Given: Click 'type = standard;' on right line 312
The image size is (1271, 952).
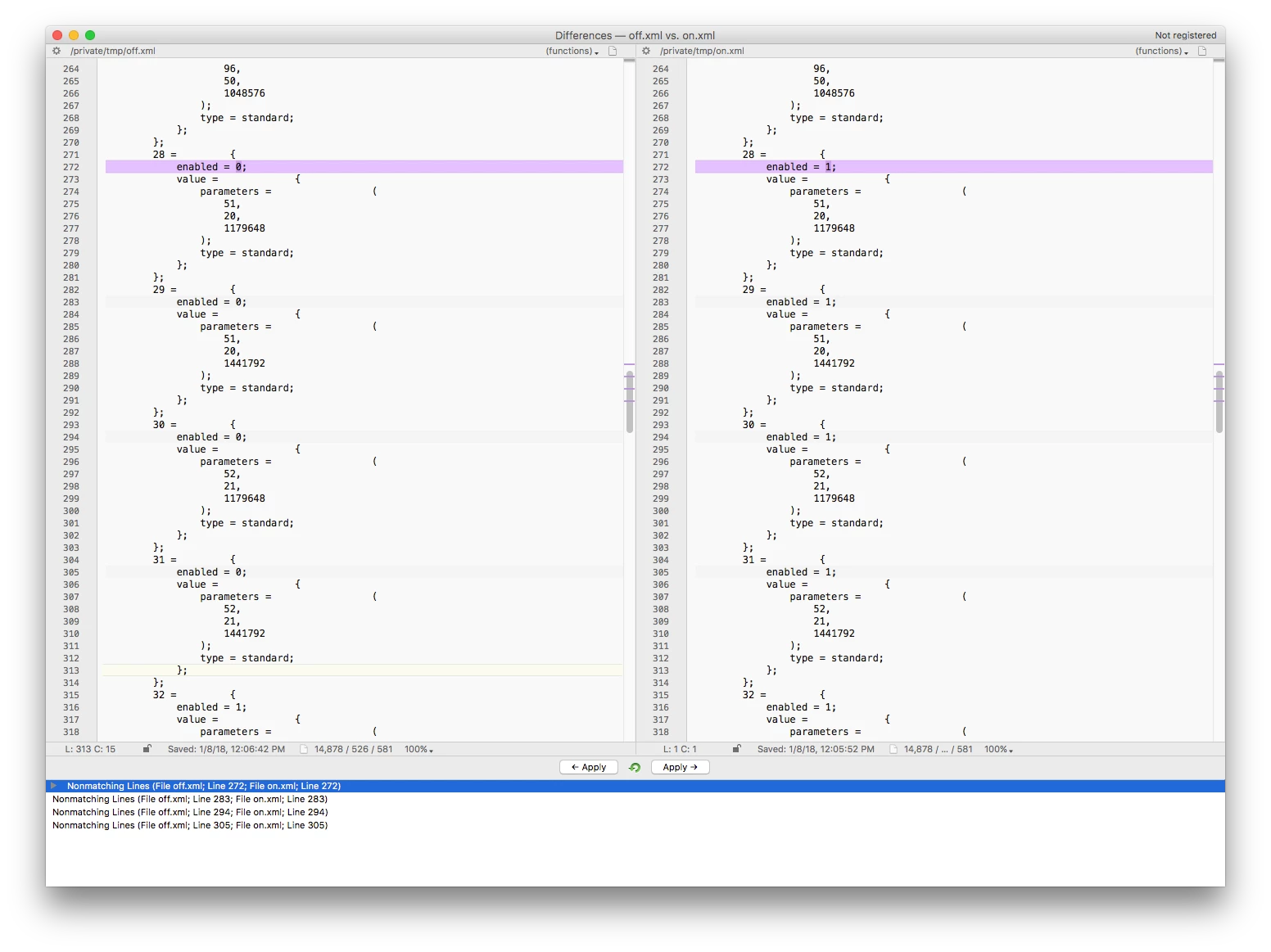Looking at the screenshot, I should [x=836, y=658].
